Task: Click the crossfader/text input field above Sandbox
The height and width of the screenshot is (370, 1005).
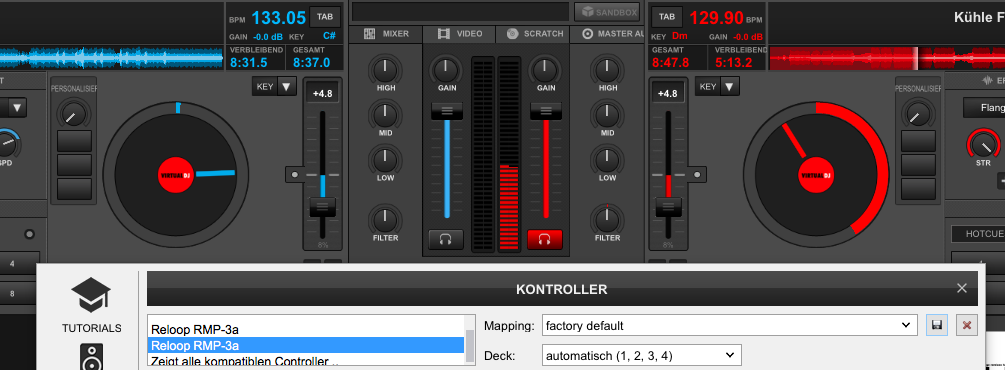Action: pyautogui.click(x=460, y=12)
